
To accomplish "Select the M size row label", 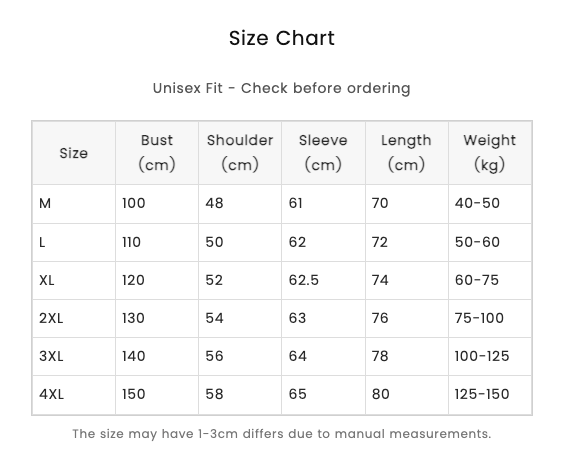I will click(x=45, y=204).
